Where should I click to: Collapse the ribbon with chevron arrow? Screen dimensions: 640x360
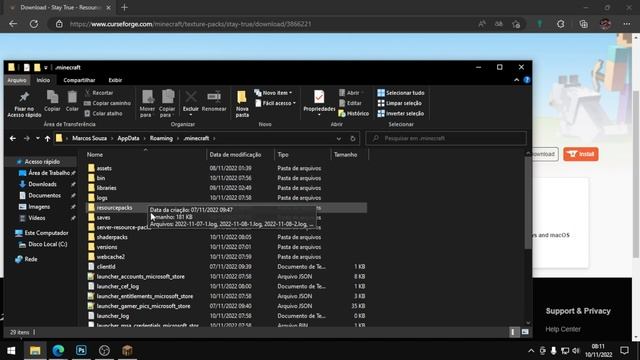pos(517,80)
